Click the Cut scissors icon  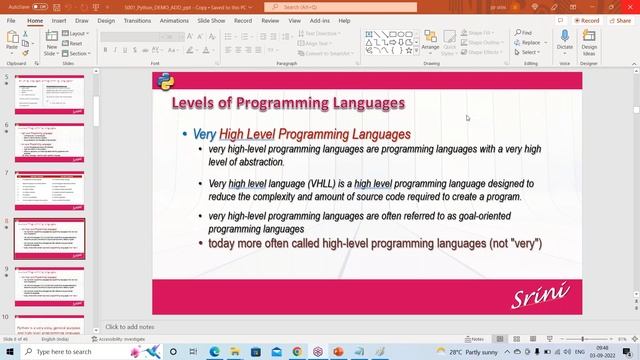coord(25,34)
